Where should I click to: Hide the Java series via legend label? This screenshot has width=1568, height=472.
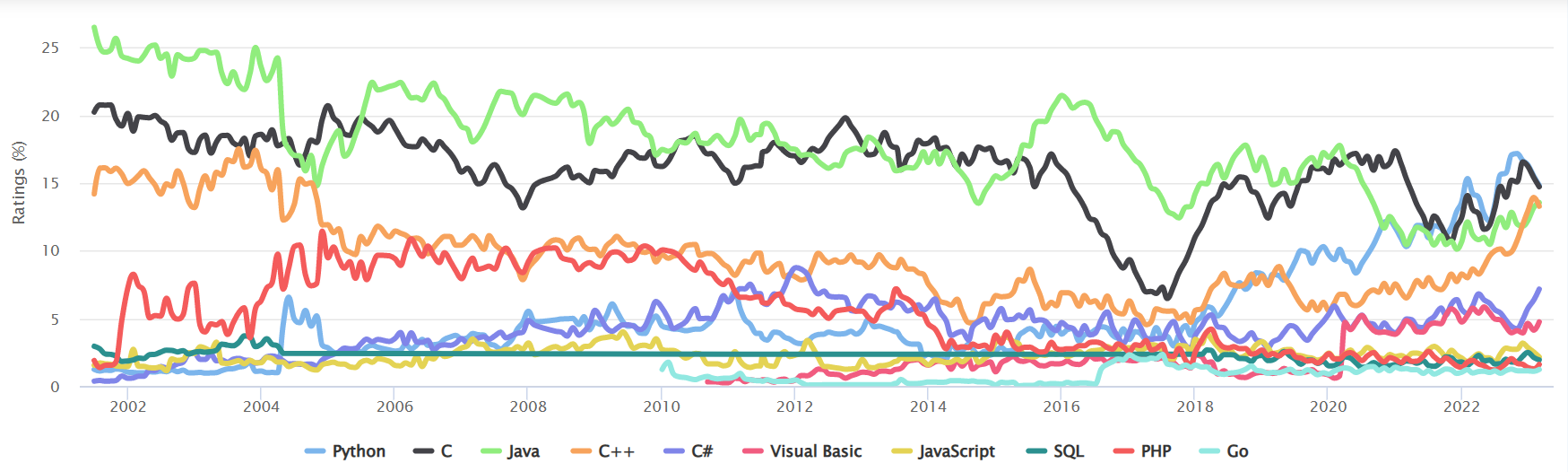(x=523, y=451)
